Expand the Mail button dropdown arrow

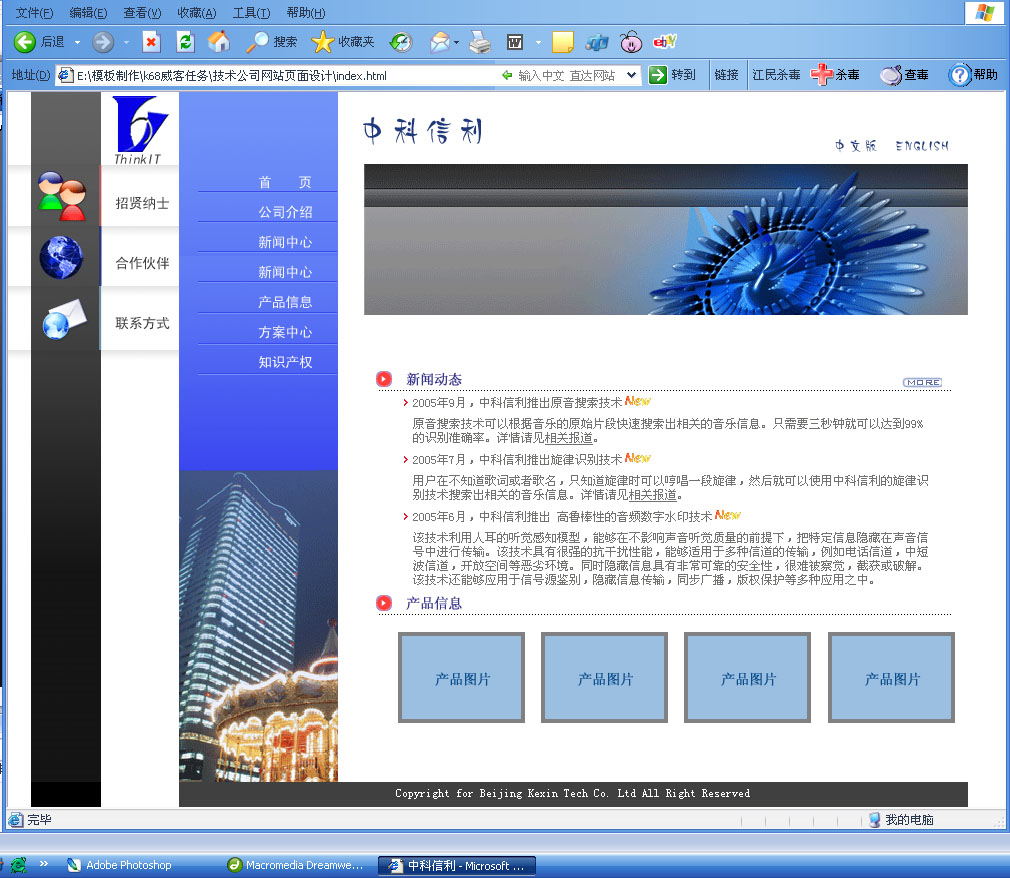[457, 43]
